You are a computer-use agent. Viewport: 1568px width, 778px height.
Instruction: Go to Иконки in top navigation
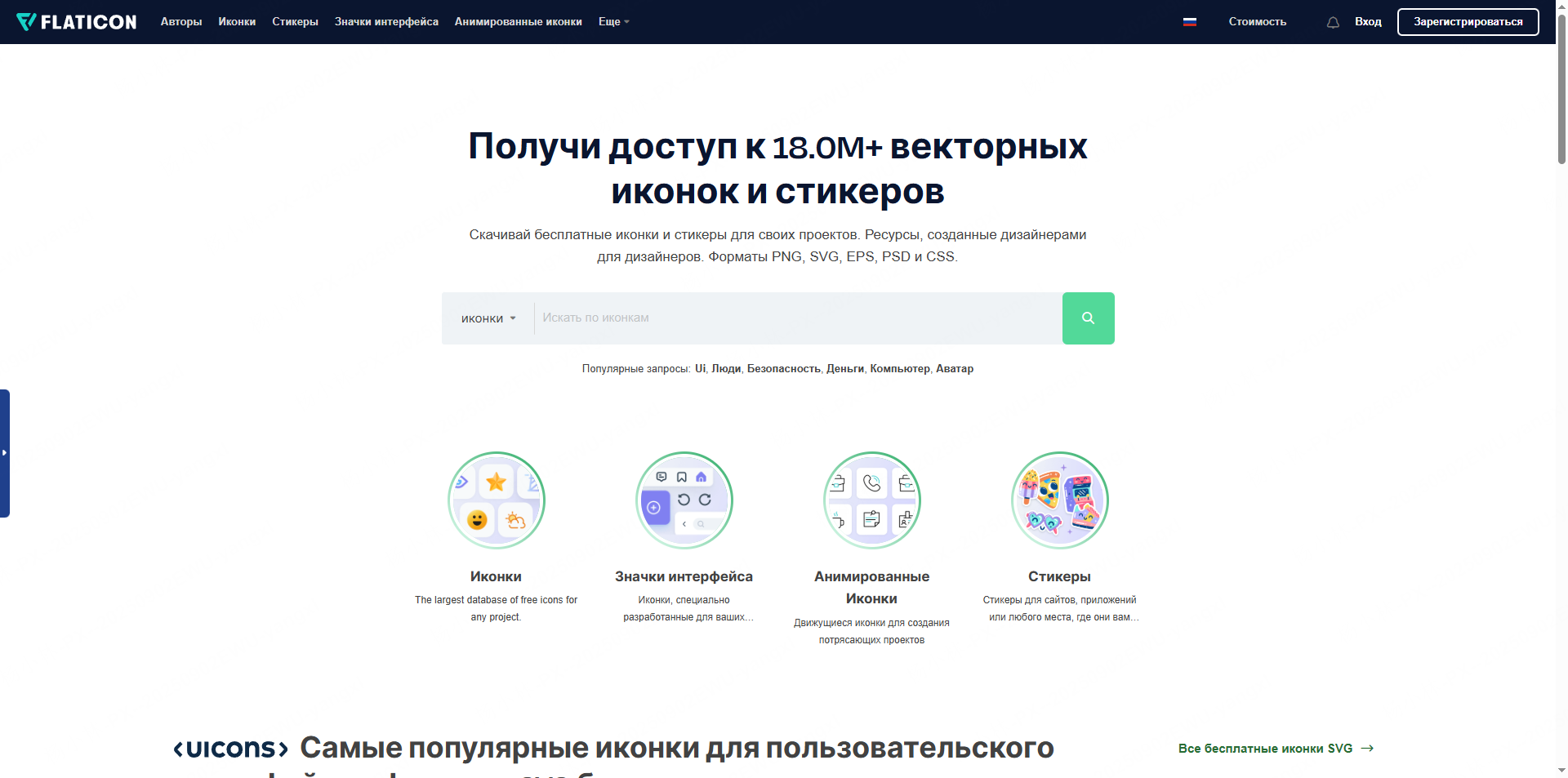click(237, 22)
